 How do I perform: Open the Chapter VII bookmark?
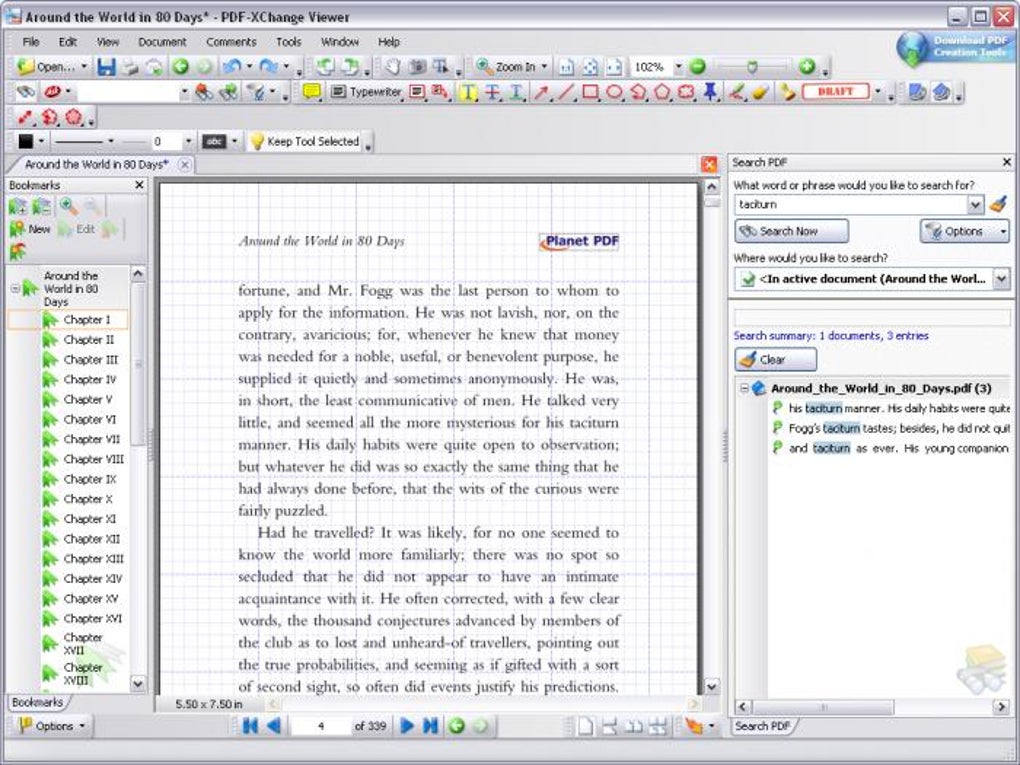[91, 439]
